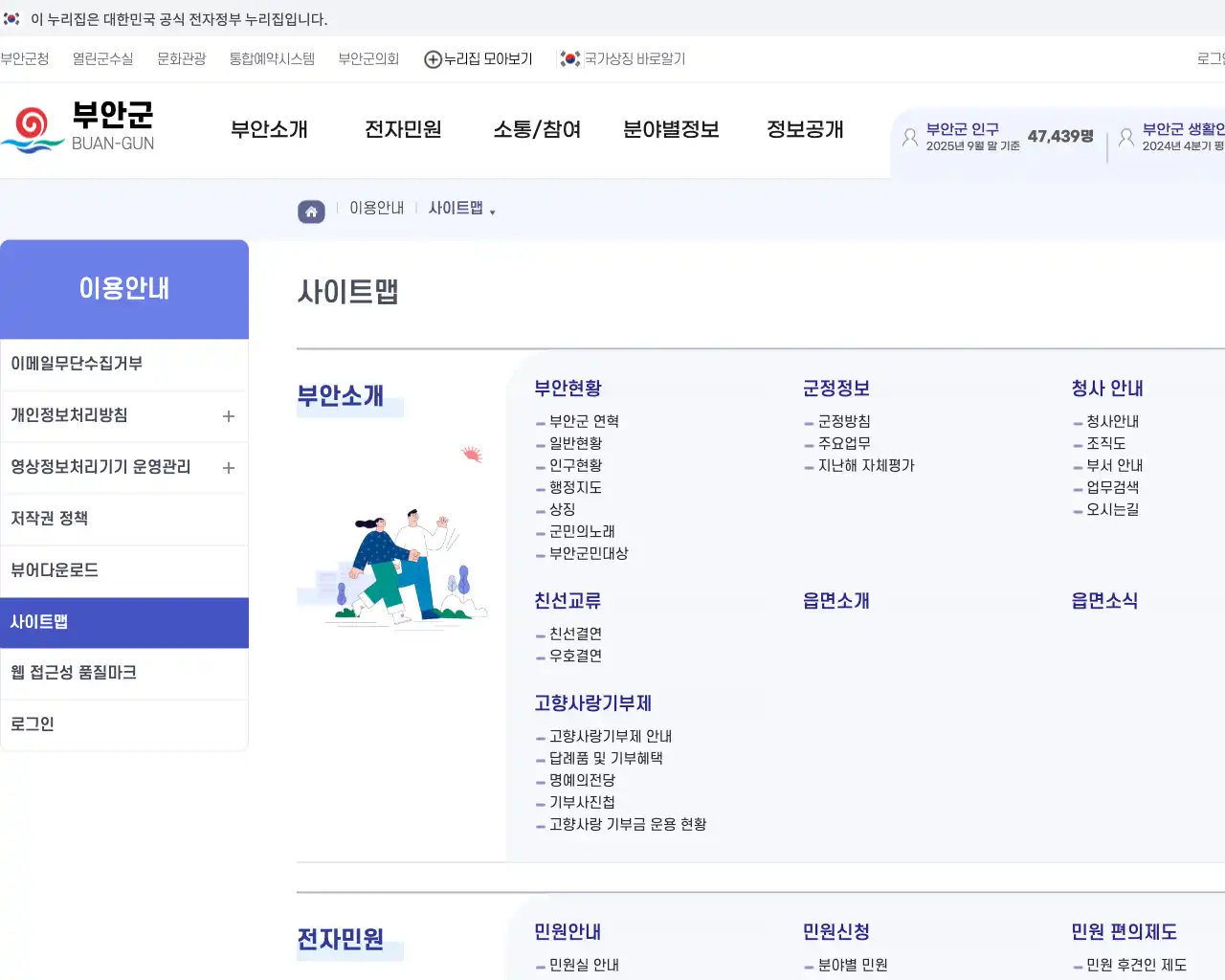
Task: Open 상징 sitemap link
Action: 562,509
